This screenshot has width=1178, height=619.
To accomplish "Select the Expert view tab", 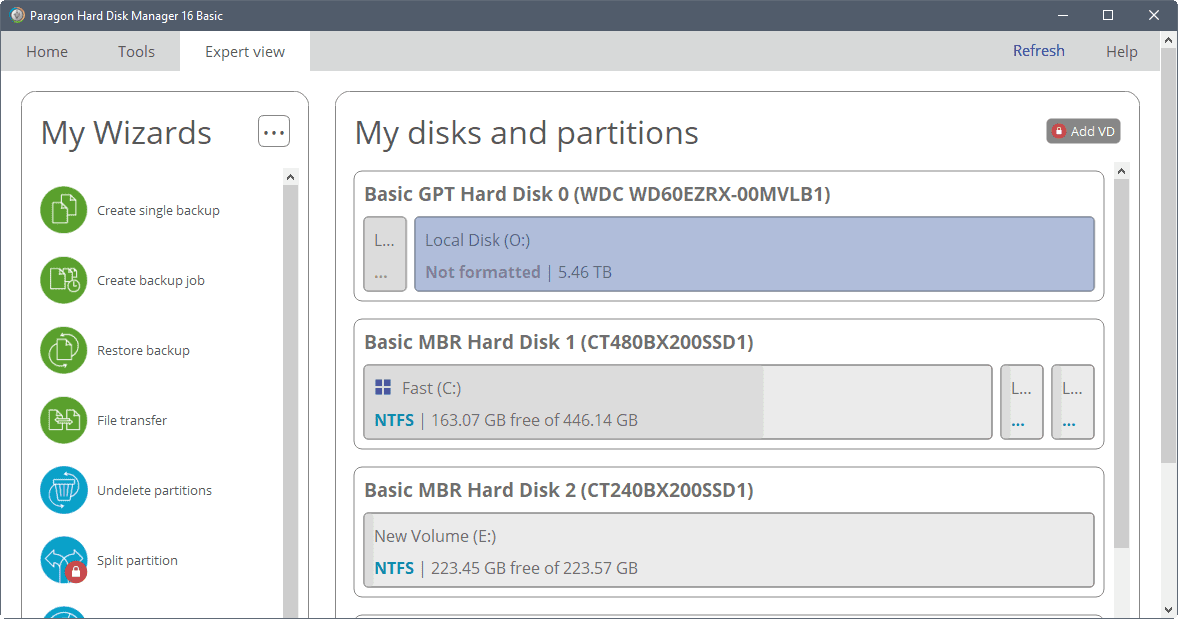I will click(x=245, y=51).
